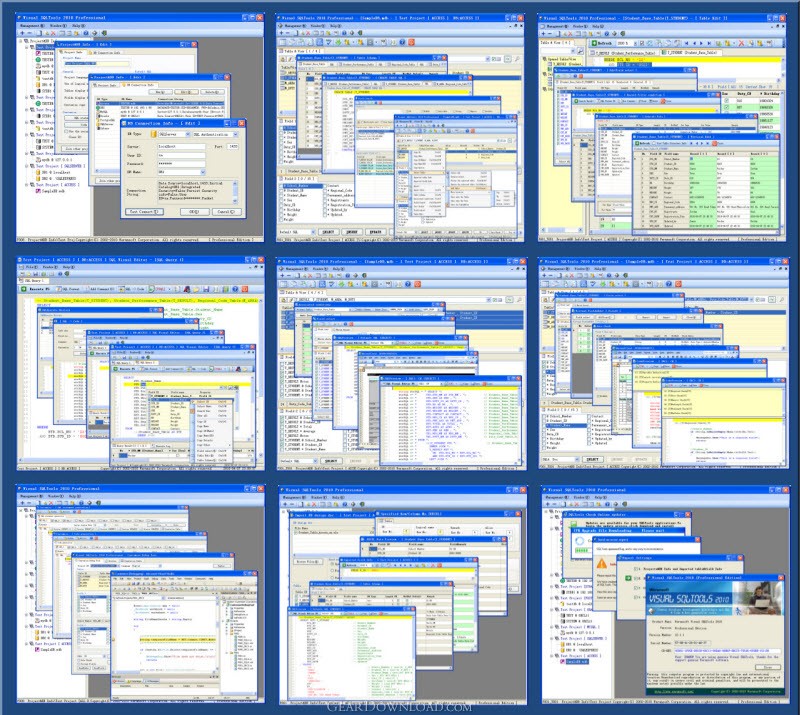Click connection string scrollbar in DB Connection Info
This screenshot has height=715, width=800.
[235, 192]
